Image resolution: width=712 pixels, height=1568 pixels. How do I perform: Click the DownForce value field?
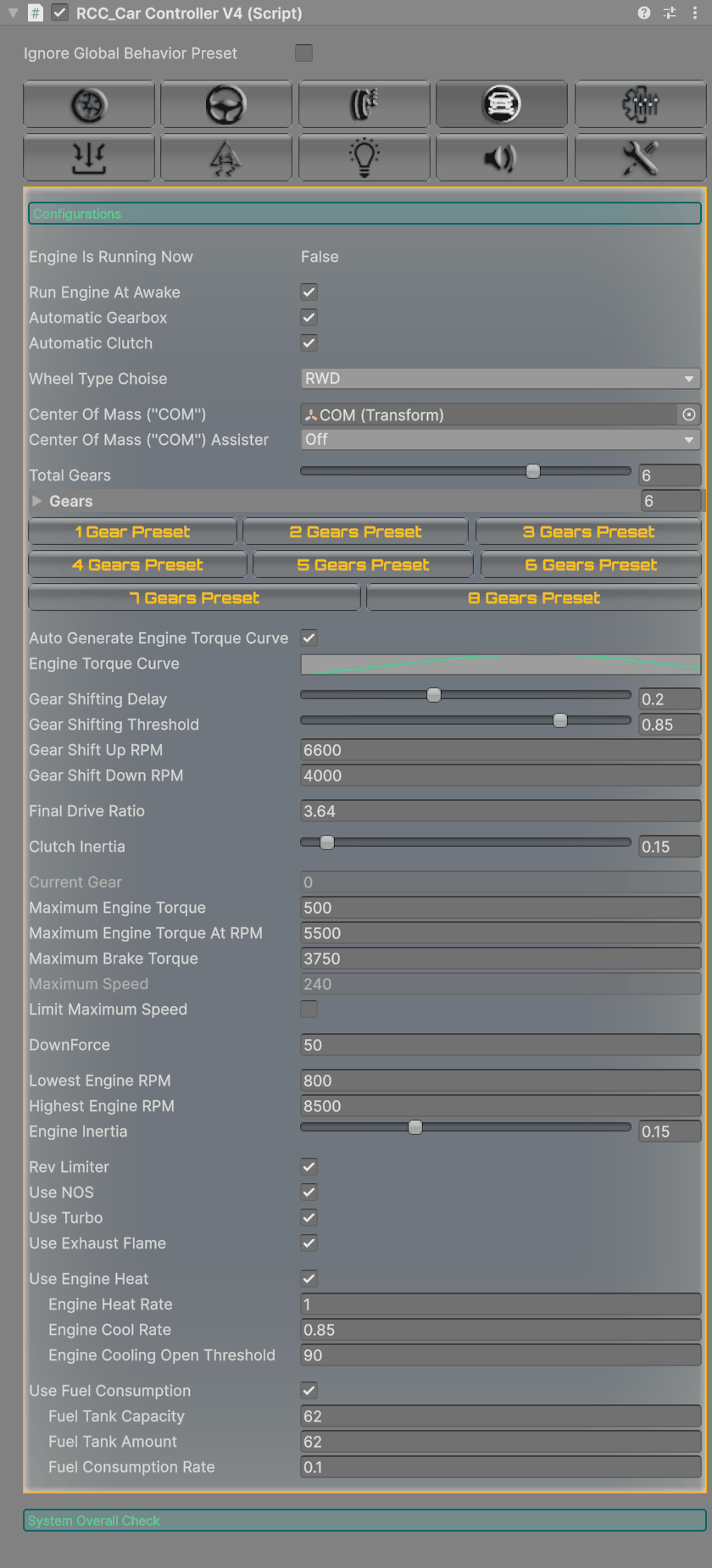coord(501,1045)
